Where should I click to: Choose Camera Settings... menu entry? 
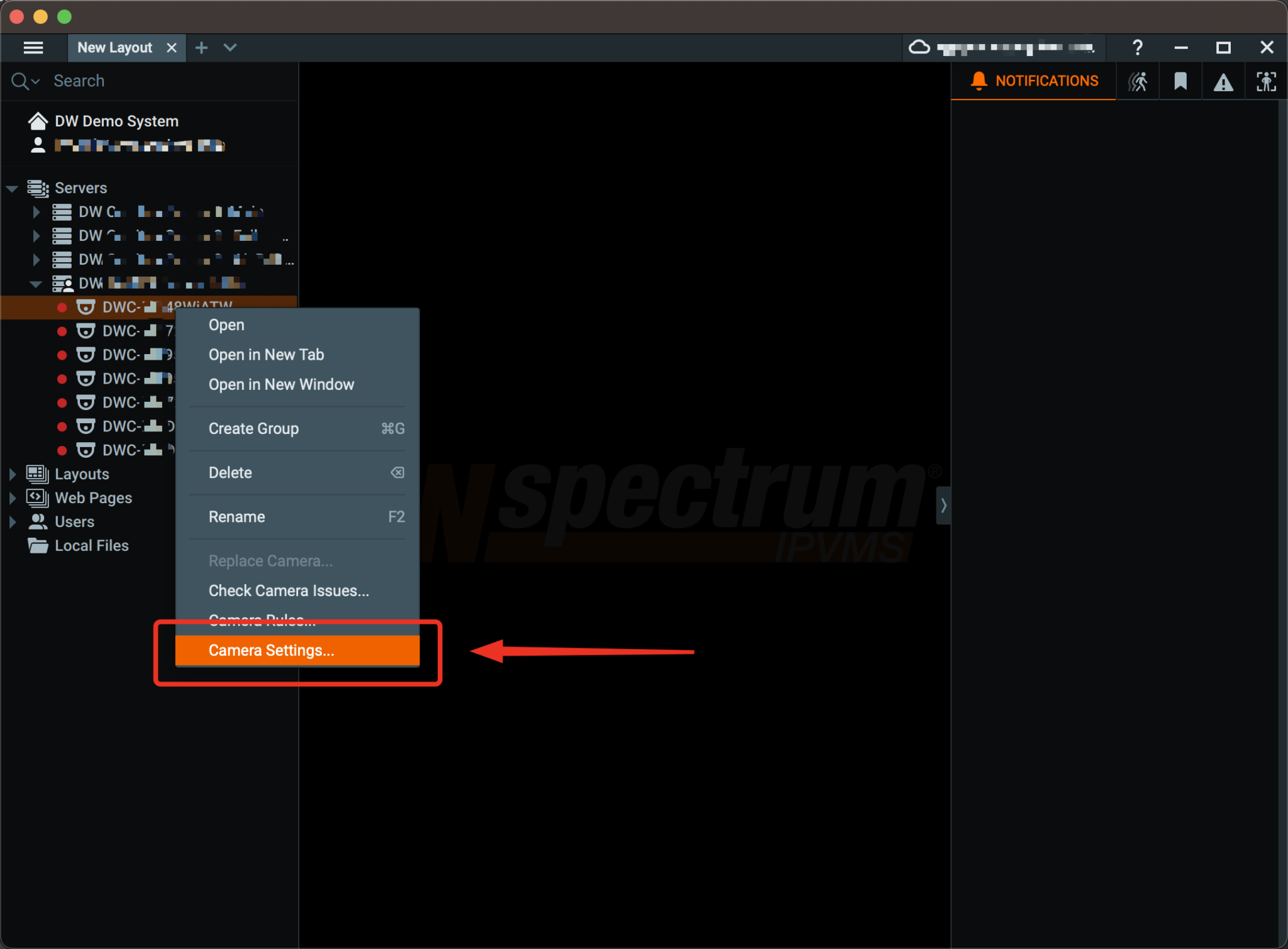click(297, 650)
